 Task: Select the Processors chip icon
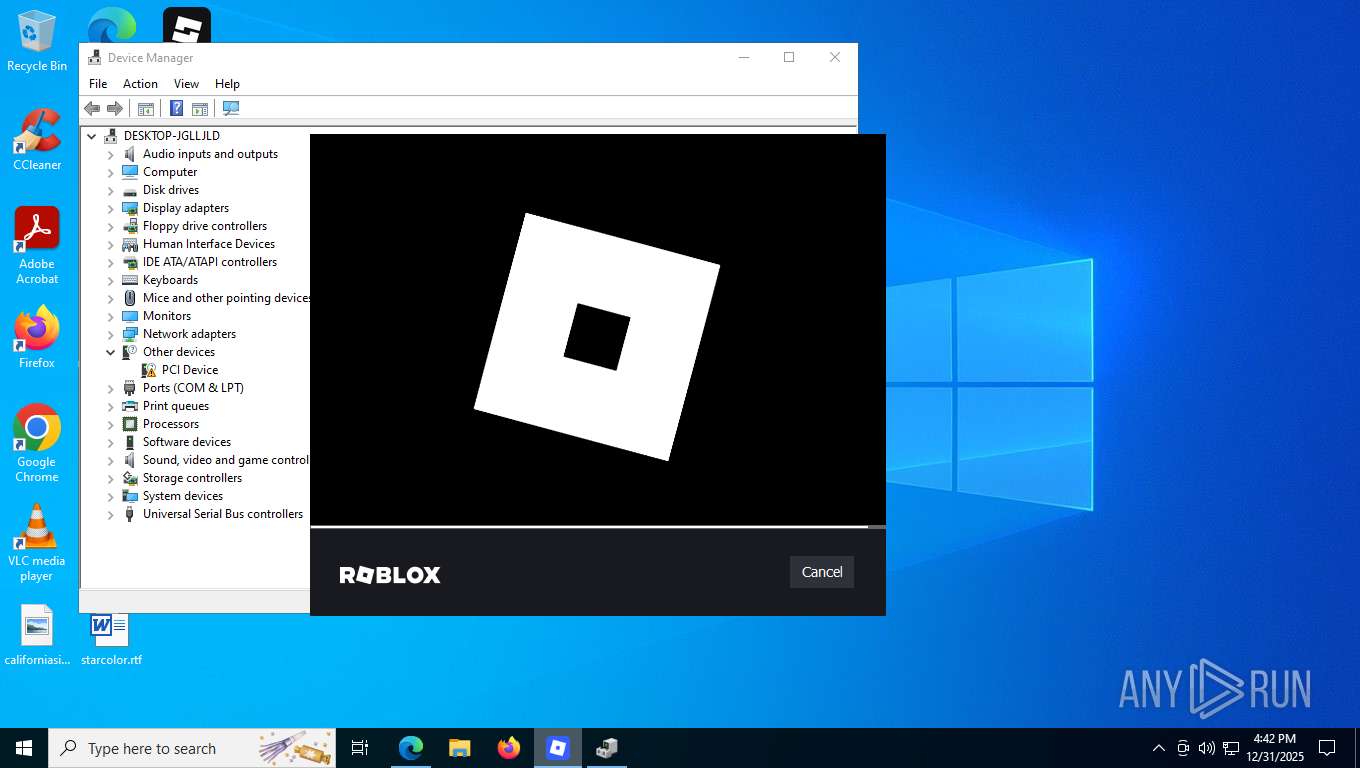click(130, 424)
